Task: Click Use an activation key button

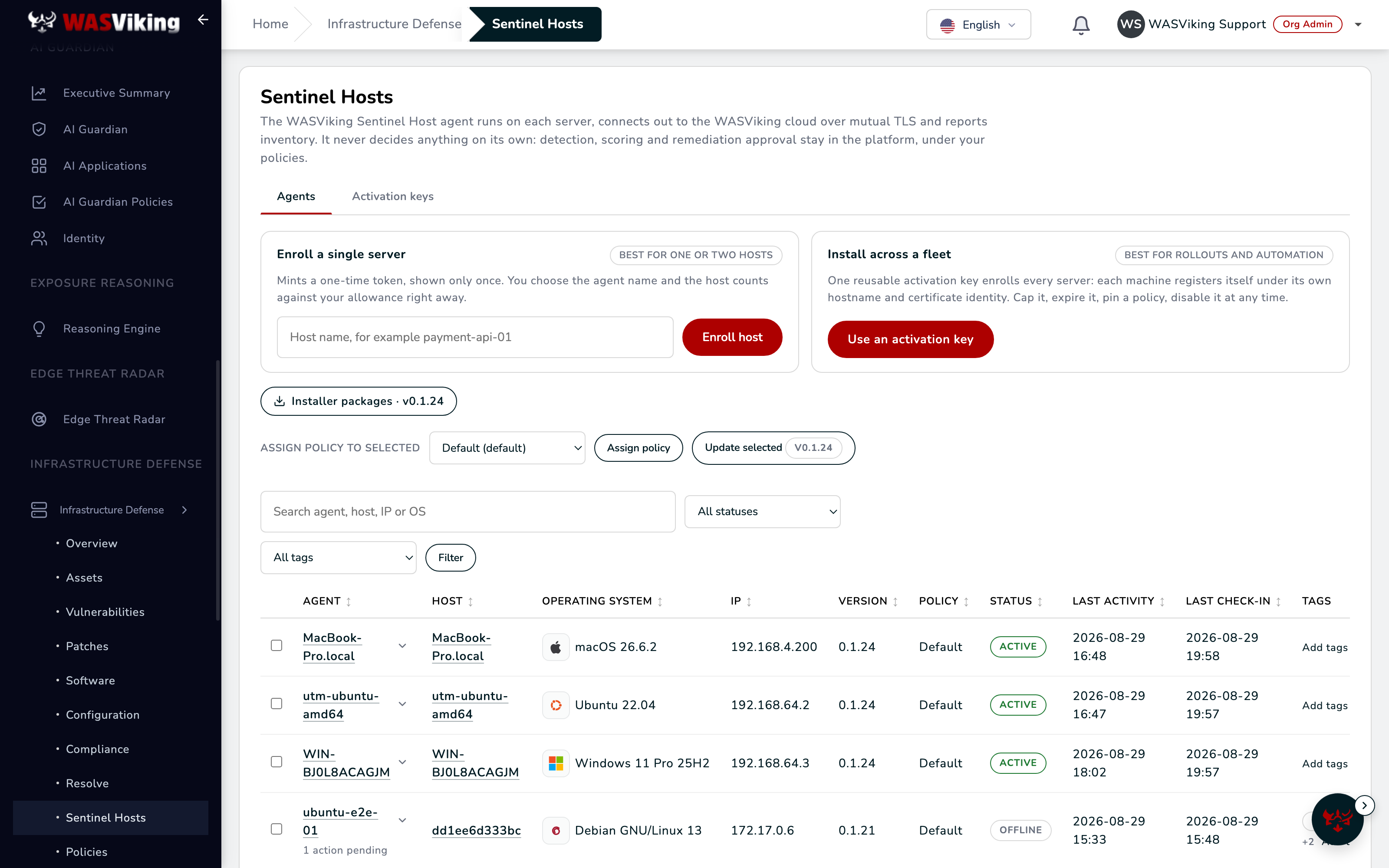Action: [910, 339]
